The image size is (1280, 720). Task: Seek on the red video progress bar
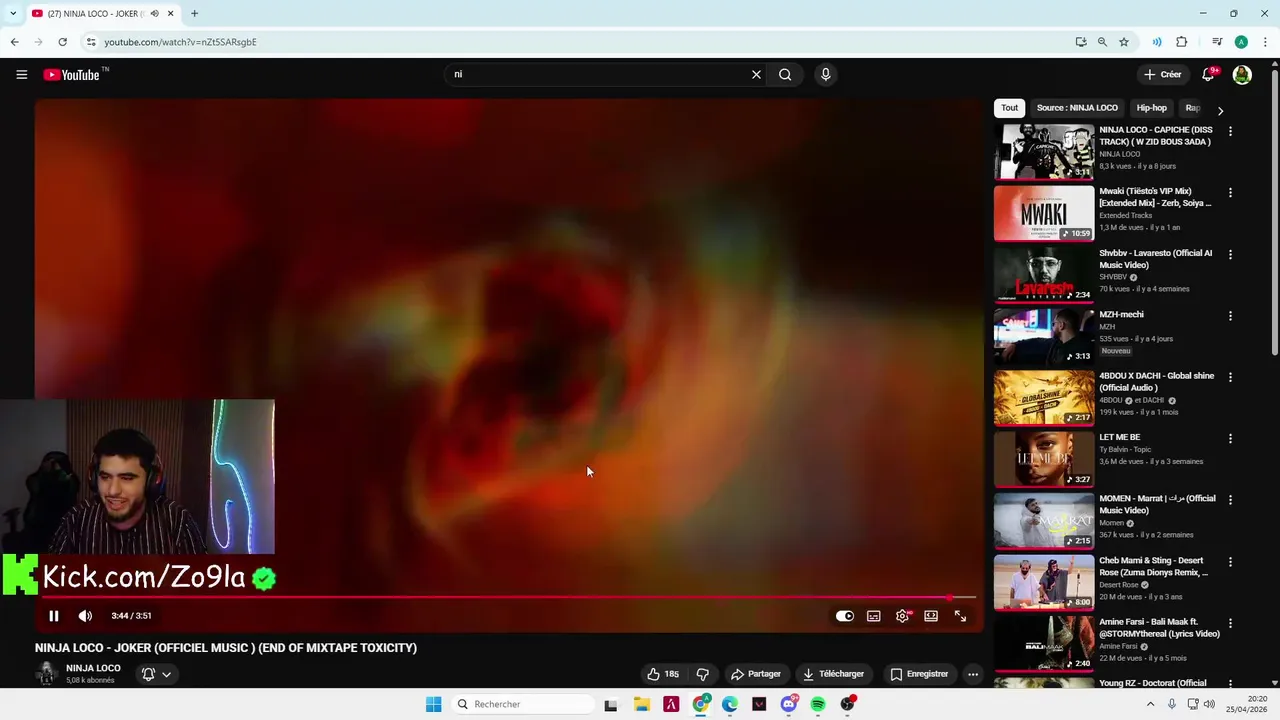coord(509,598)
